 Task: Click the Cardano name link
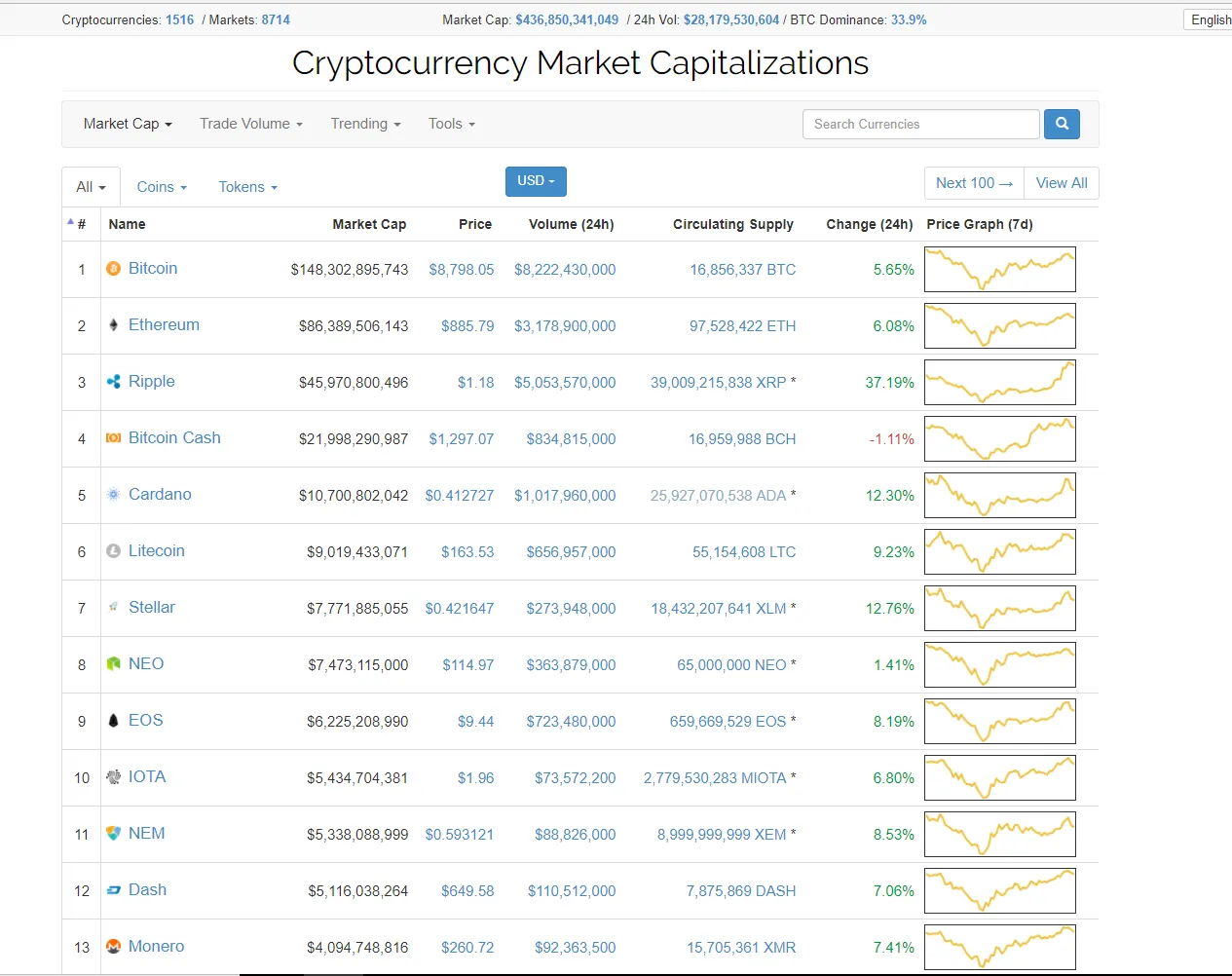pos(160,495)
